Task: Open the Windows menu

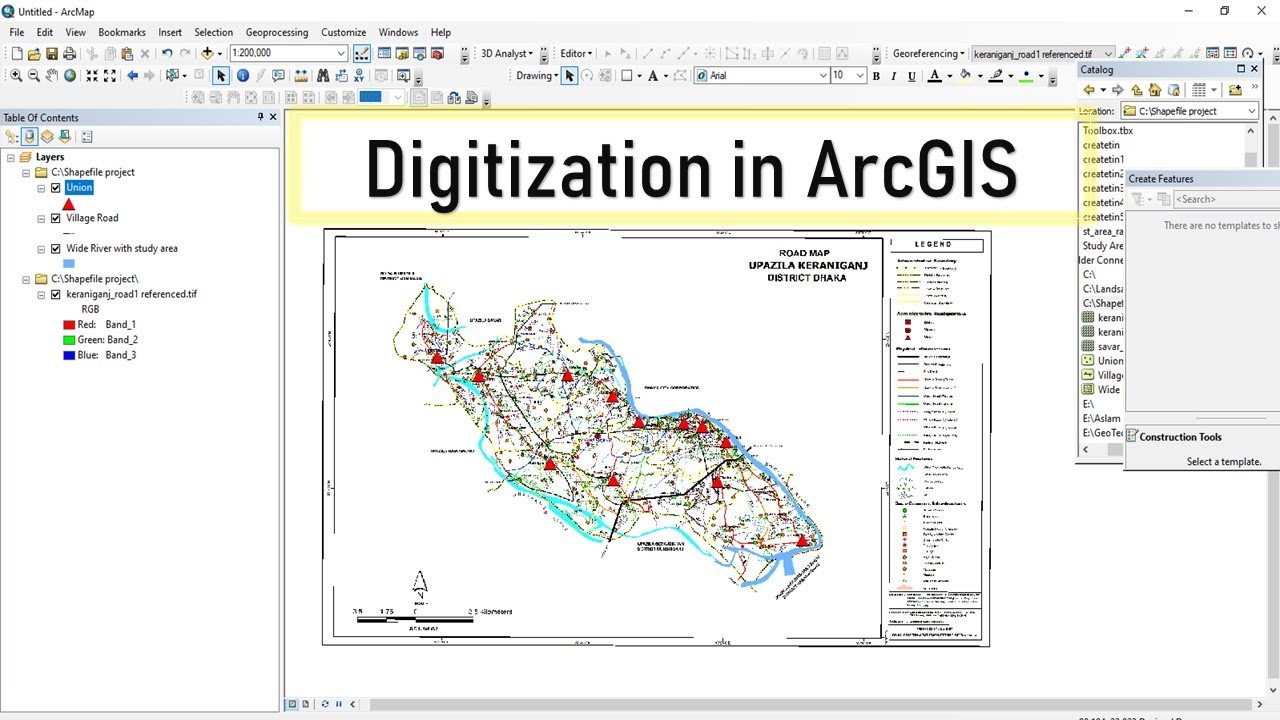Action: click(x=398, y=32)
